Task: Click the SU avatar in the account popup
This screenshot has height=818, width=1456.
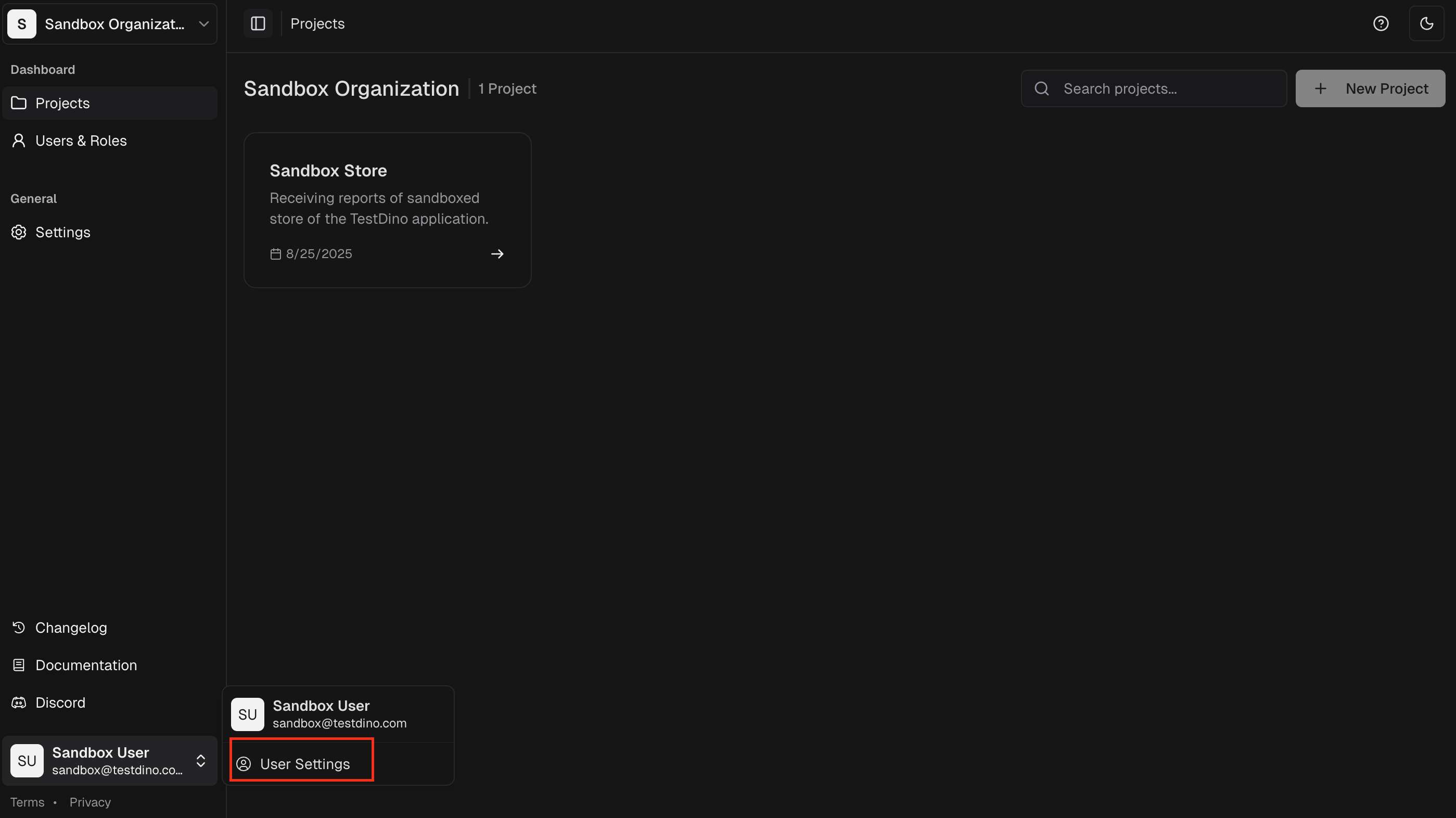Action: (247, 714)
